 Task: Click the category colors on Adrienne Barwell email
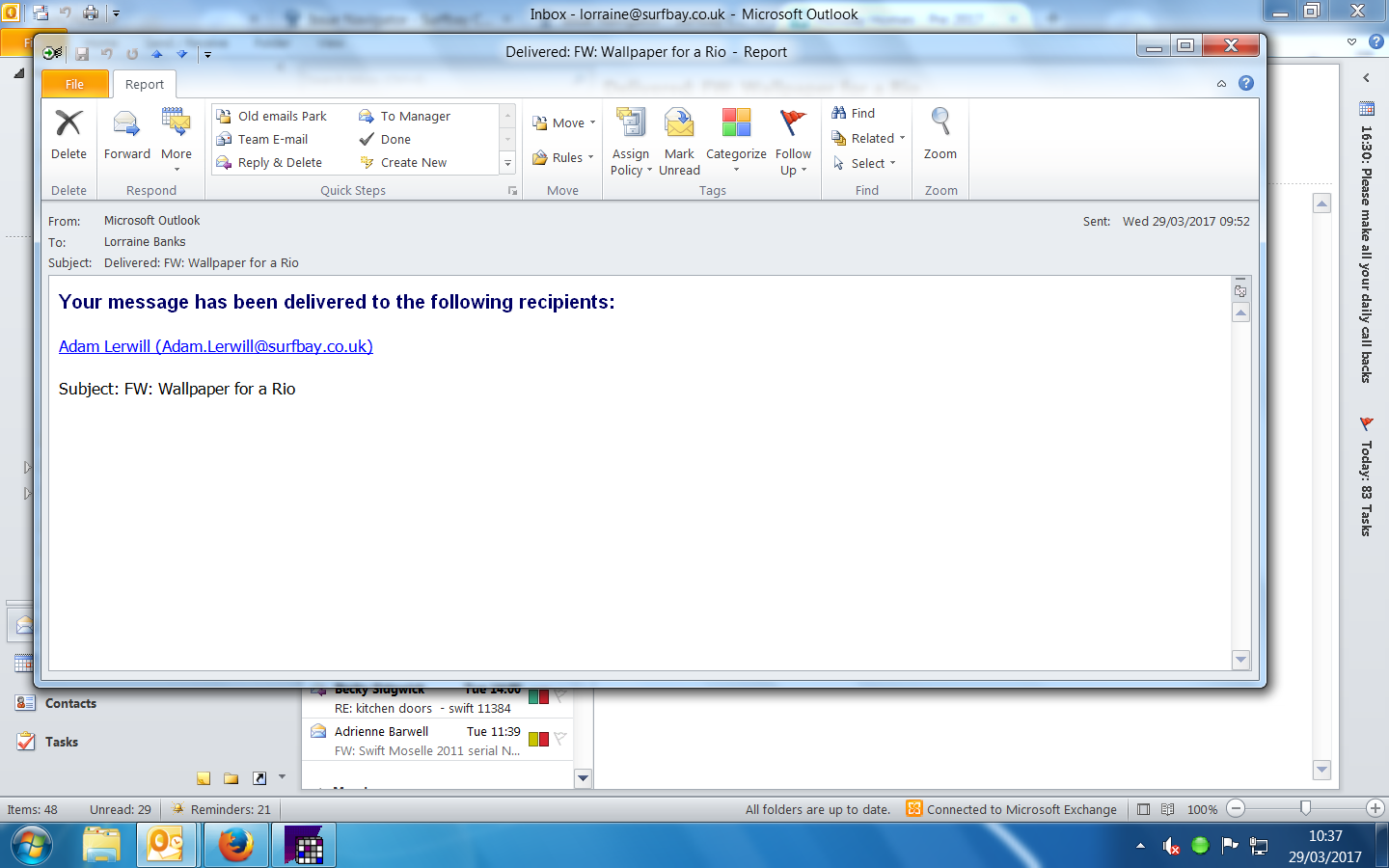[538, 739]
